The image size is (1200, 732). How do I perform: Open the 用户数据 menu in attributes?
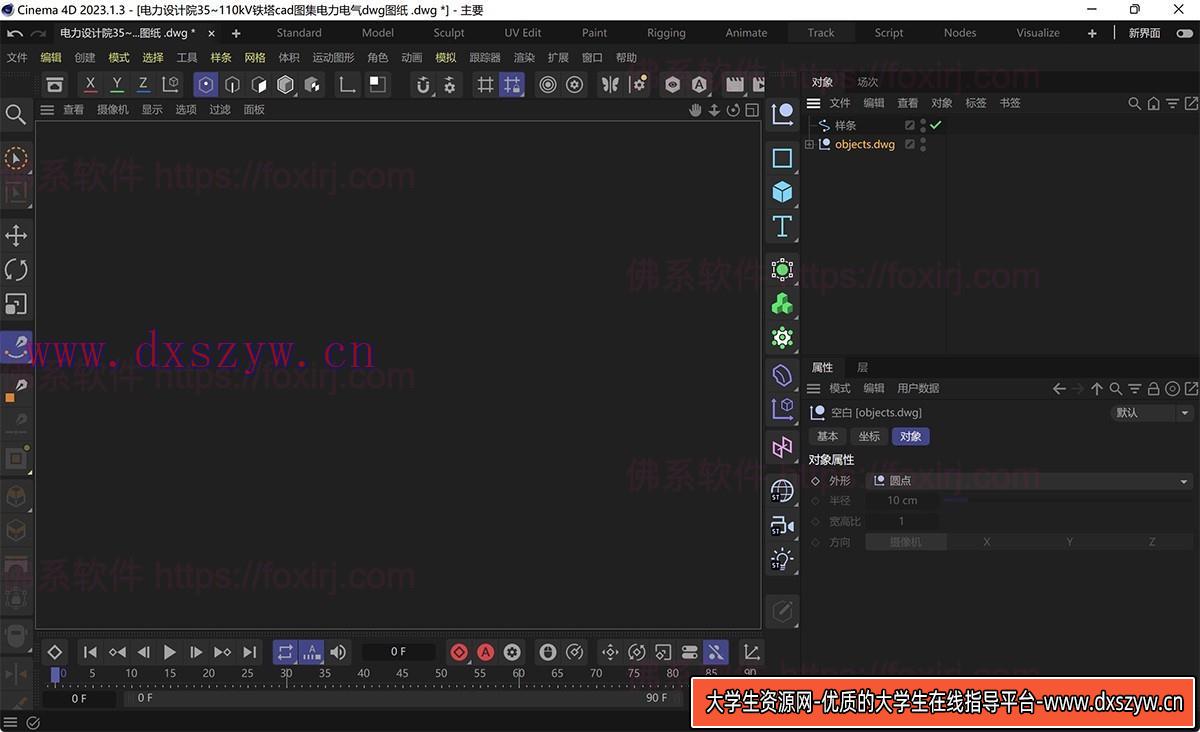tap(918, 388)
